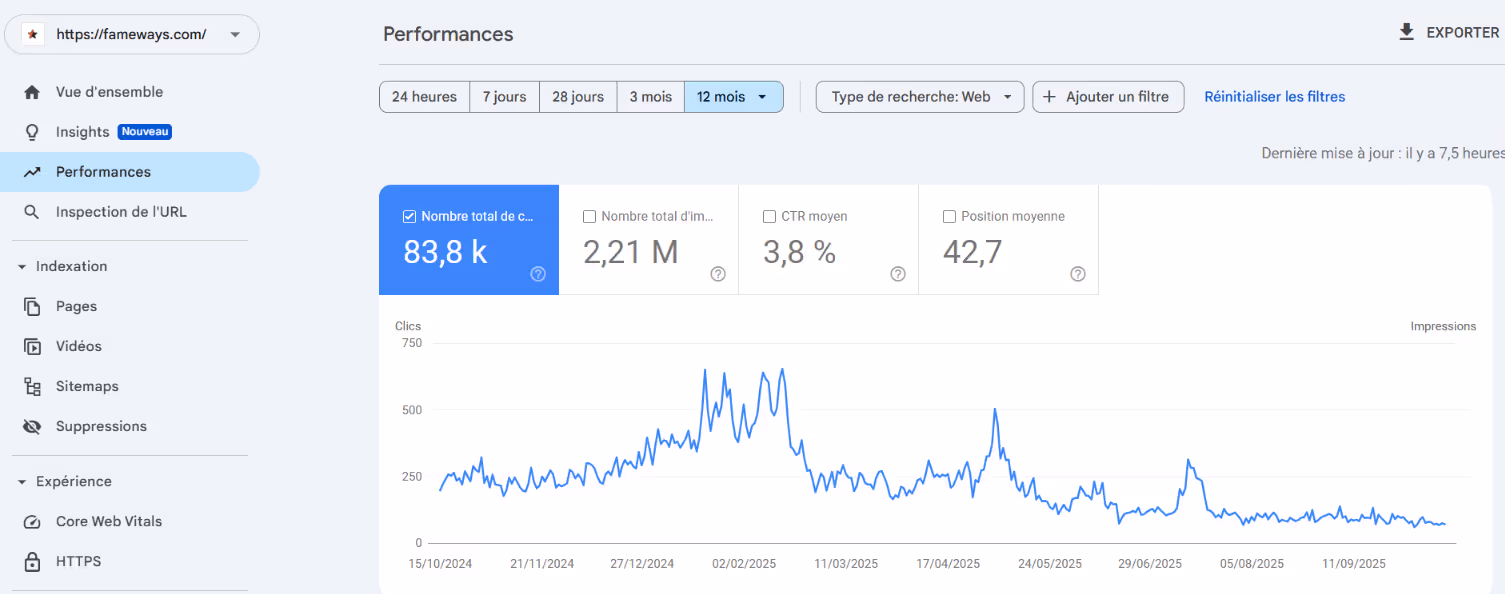Click the lightbulb icon beside Insights
1505x594 pixels.
click(x=32, y=132)
